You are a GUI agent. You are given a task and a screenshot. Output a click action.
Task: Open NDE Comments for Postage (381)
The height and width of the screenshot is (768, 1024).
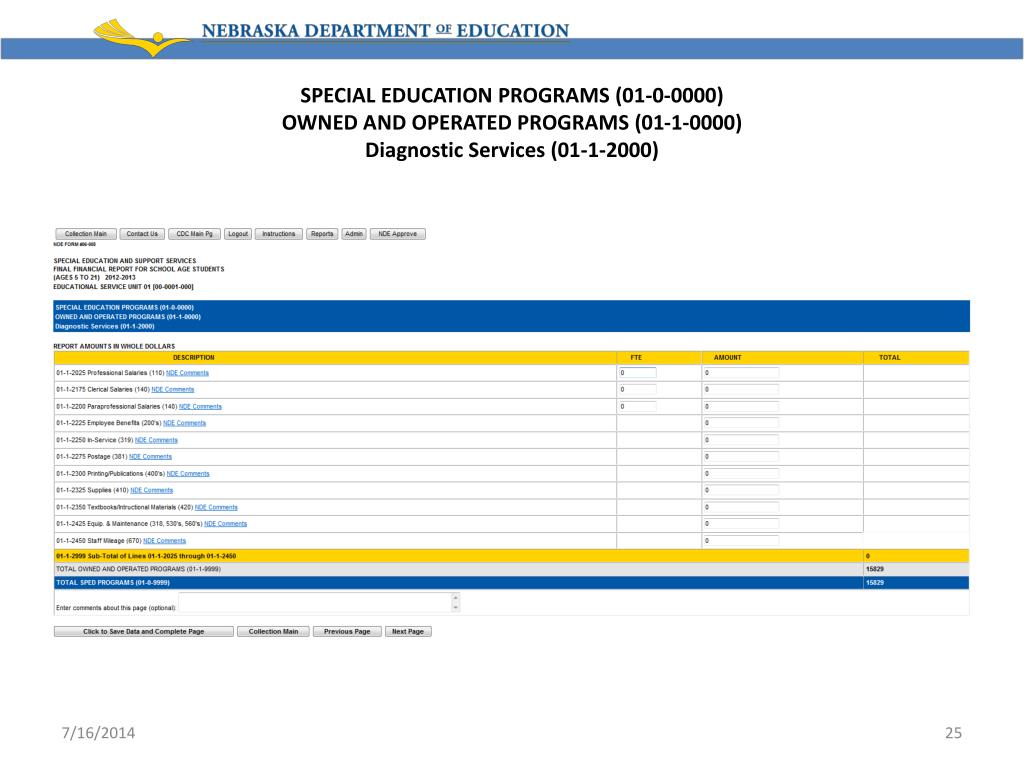click(x=150, y=456)
